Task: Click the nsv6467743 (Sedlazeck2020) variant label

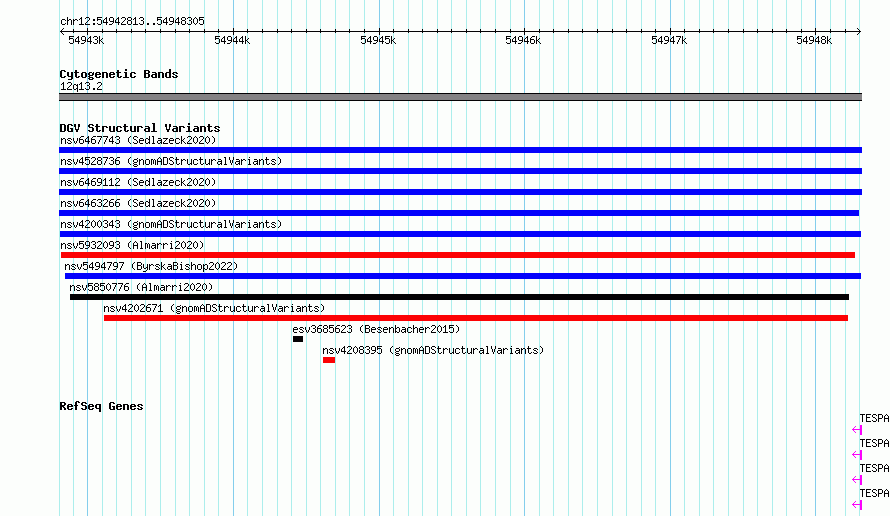Action: 138,140
